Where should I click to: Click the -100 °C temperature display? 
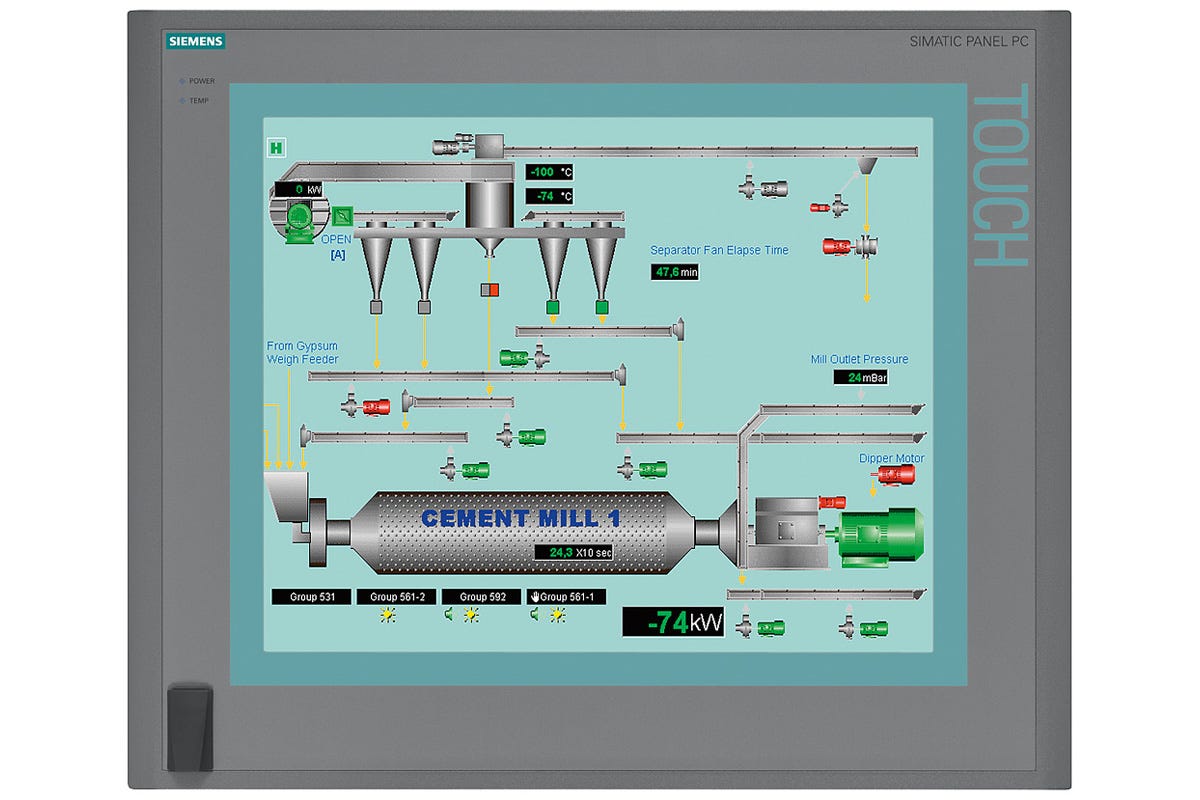550,172
